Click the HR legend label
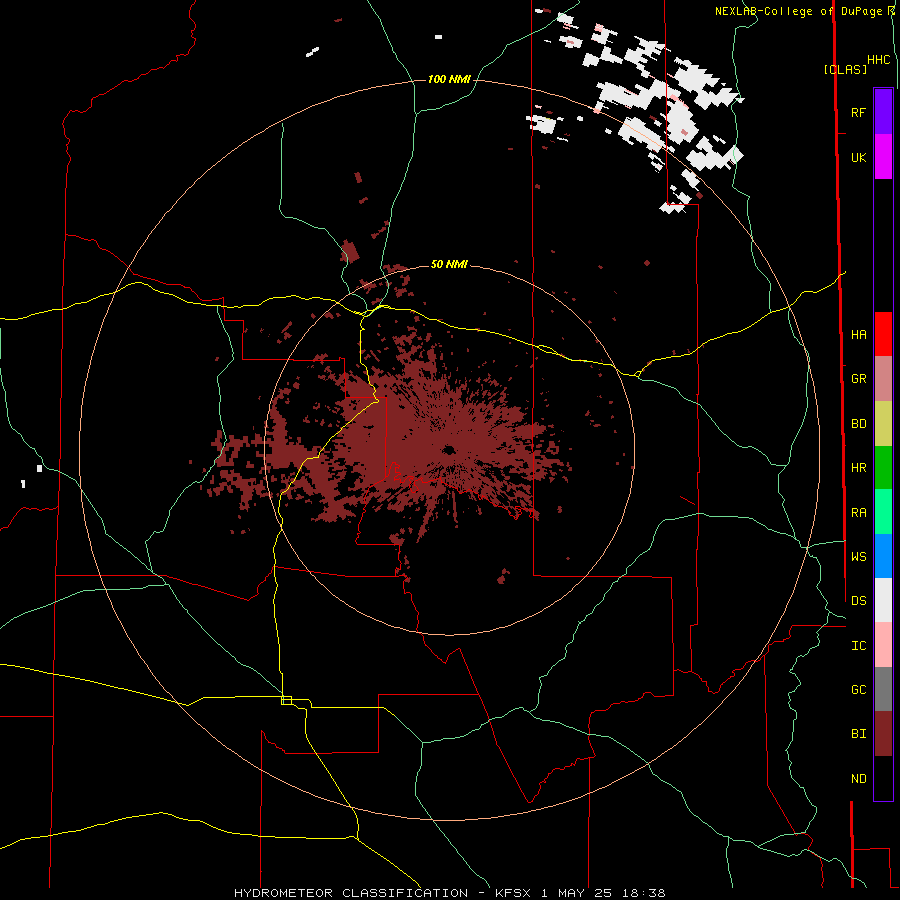The width and height of the screenshot is (900, 900). 858,468
